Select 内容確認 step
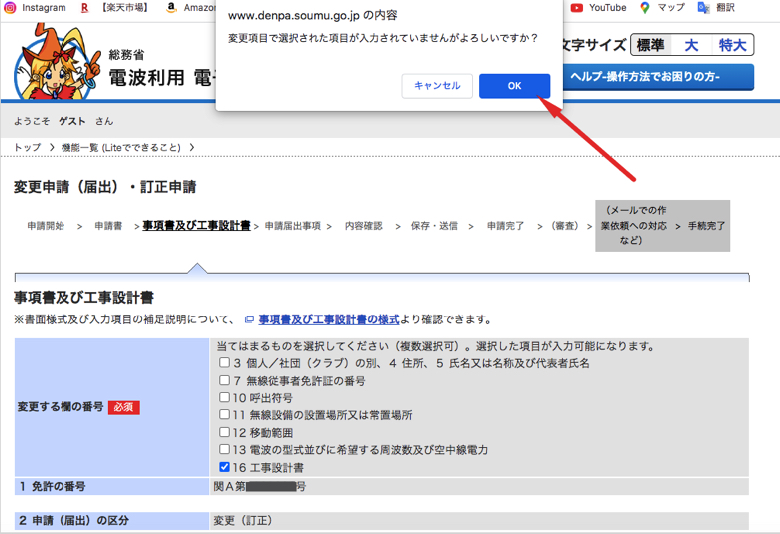This screenshot has height=534, width=780. tap(364, 226)
